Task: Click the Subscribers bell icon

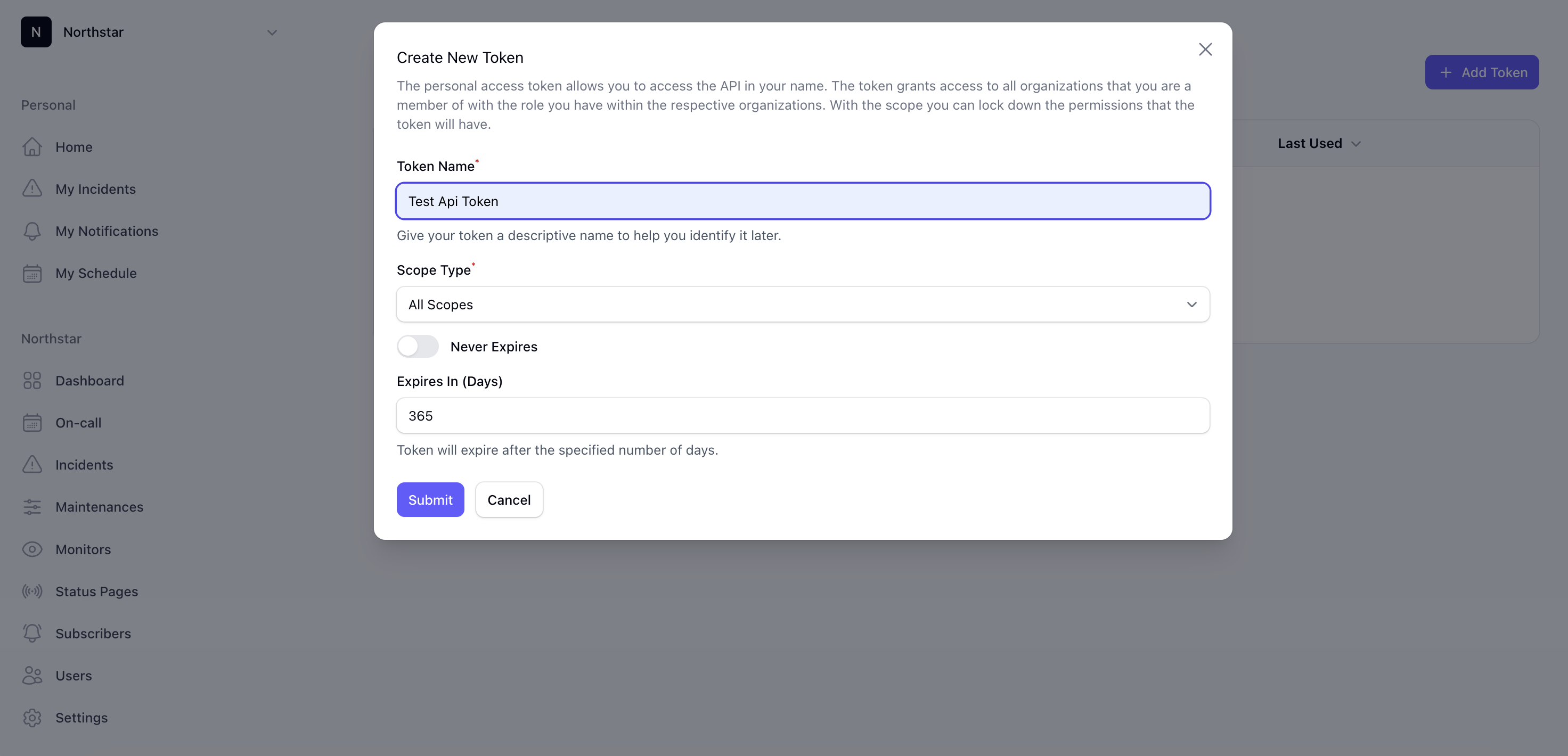Action: click(32, 633)
